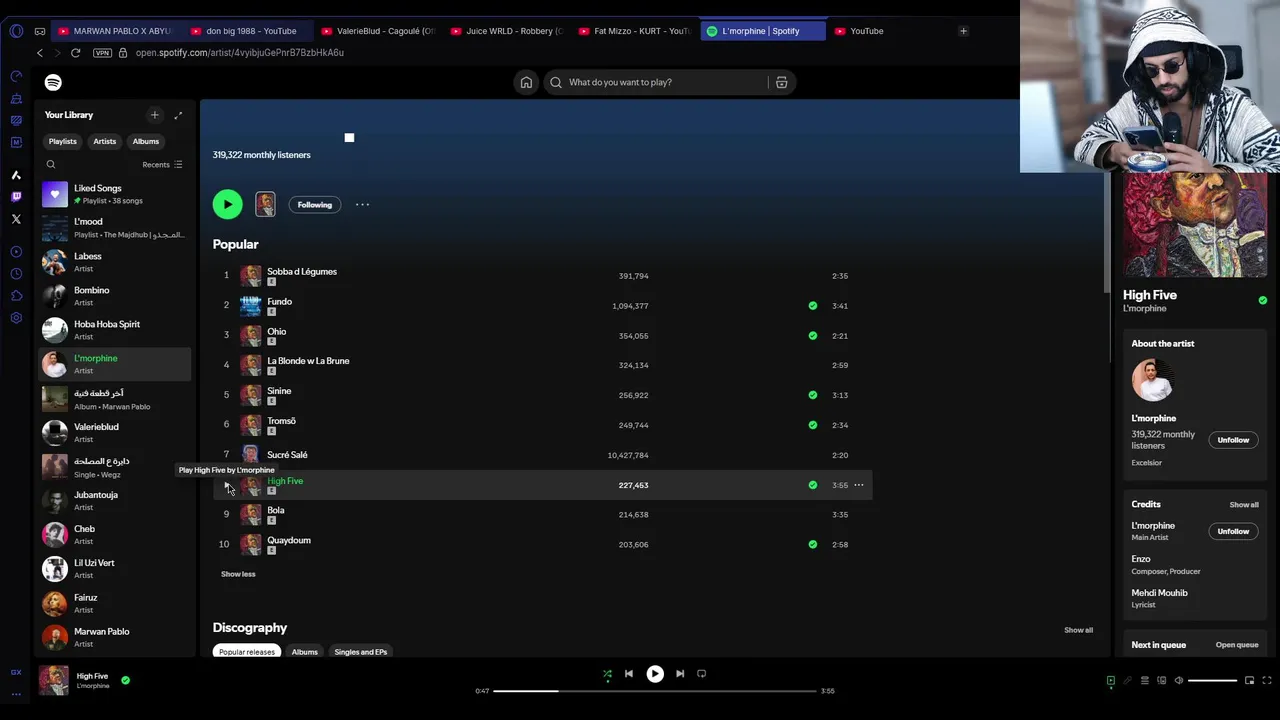Open Opera sidebar extensions cube icon

coord(16,296)
